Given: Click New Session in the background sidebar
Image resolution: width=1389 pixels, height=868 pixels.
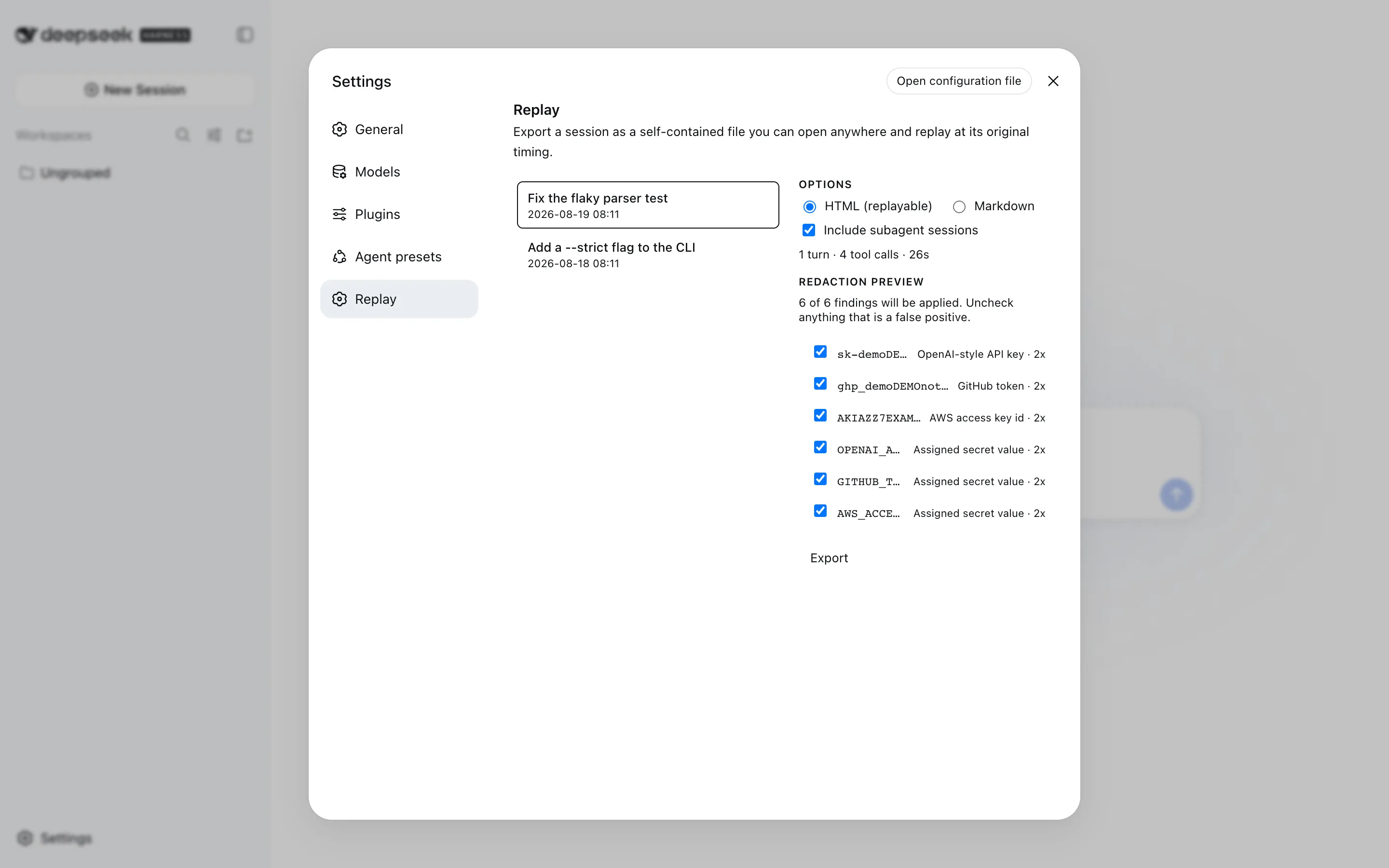Looking at the screenshot, I should pos(135,90).
